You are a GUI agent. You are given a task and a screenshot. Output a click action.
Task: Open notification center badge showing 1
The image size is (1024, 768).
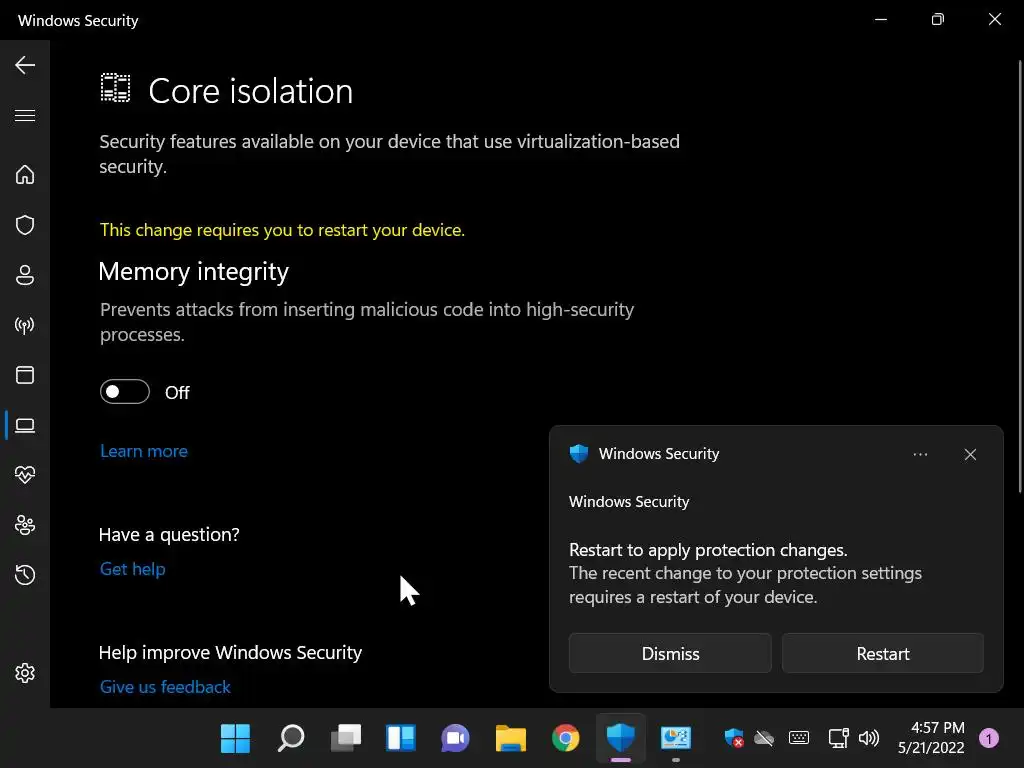pyautogui.click(x=989, y=738)
